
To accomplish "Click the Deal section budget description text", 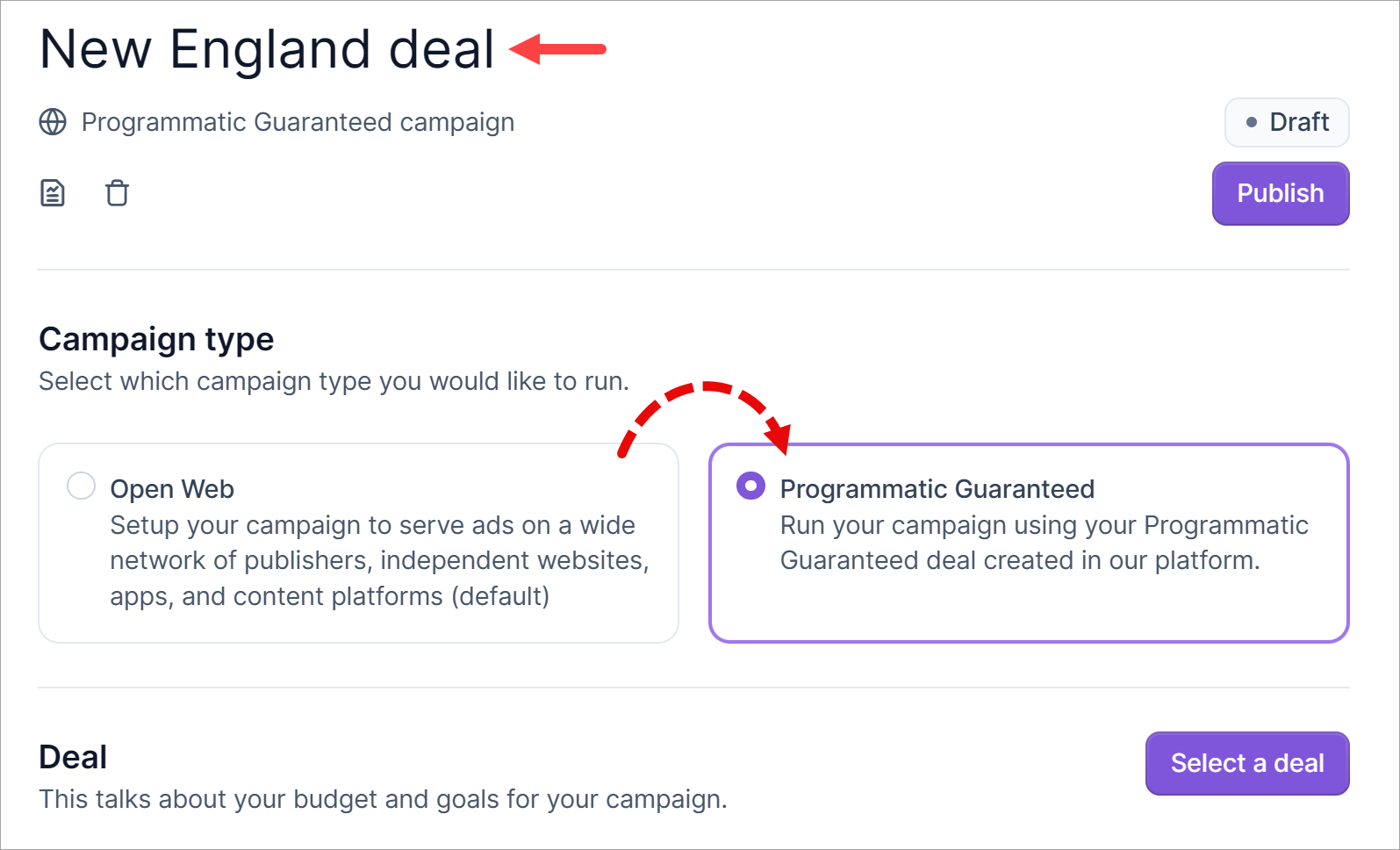I will (383, 799).
